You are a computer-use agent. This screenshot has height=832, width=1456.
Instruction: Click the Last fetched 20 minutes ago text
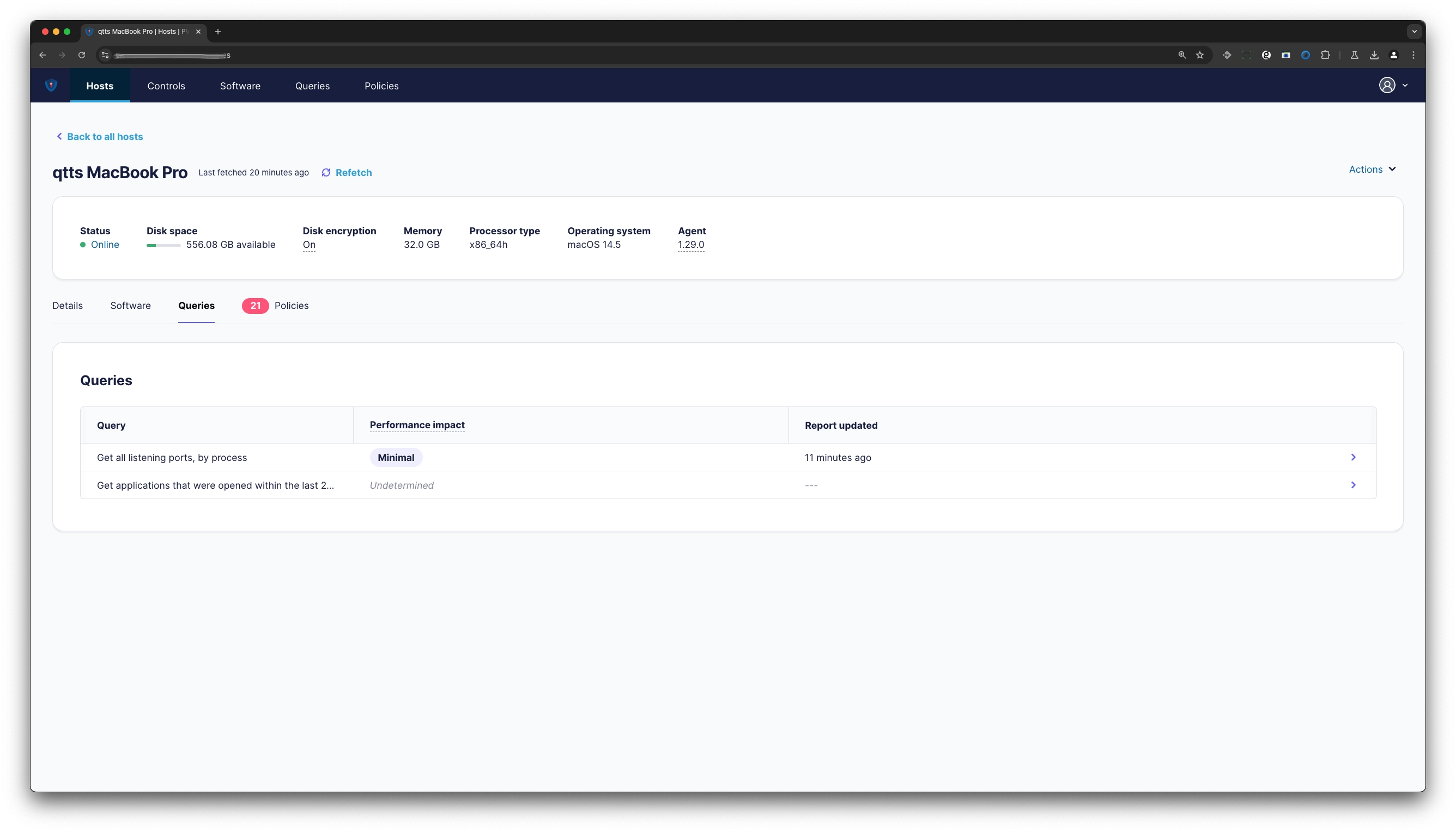click(x=254, y=173)
